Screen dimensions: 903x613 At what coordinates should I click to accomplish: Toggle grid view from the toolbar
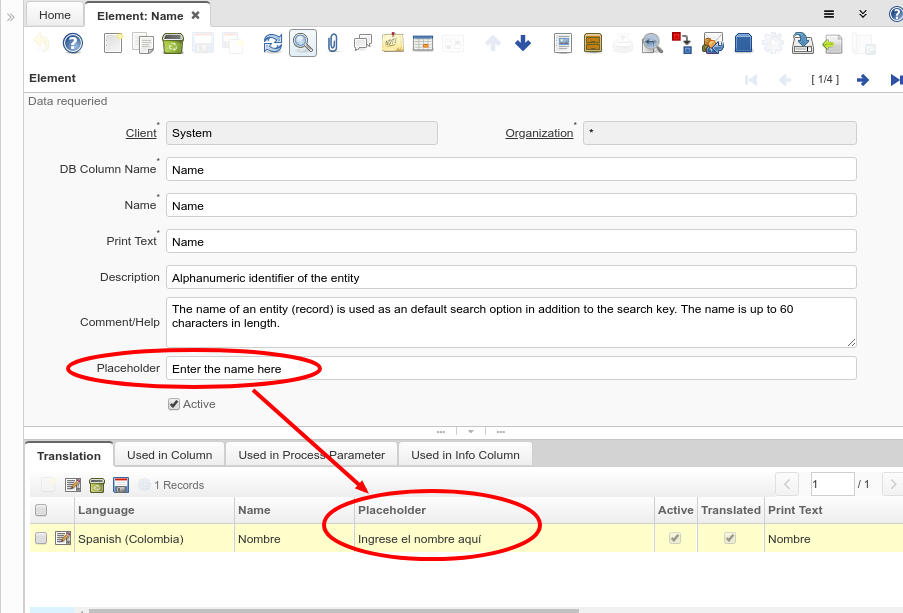[423, 43]
